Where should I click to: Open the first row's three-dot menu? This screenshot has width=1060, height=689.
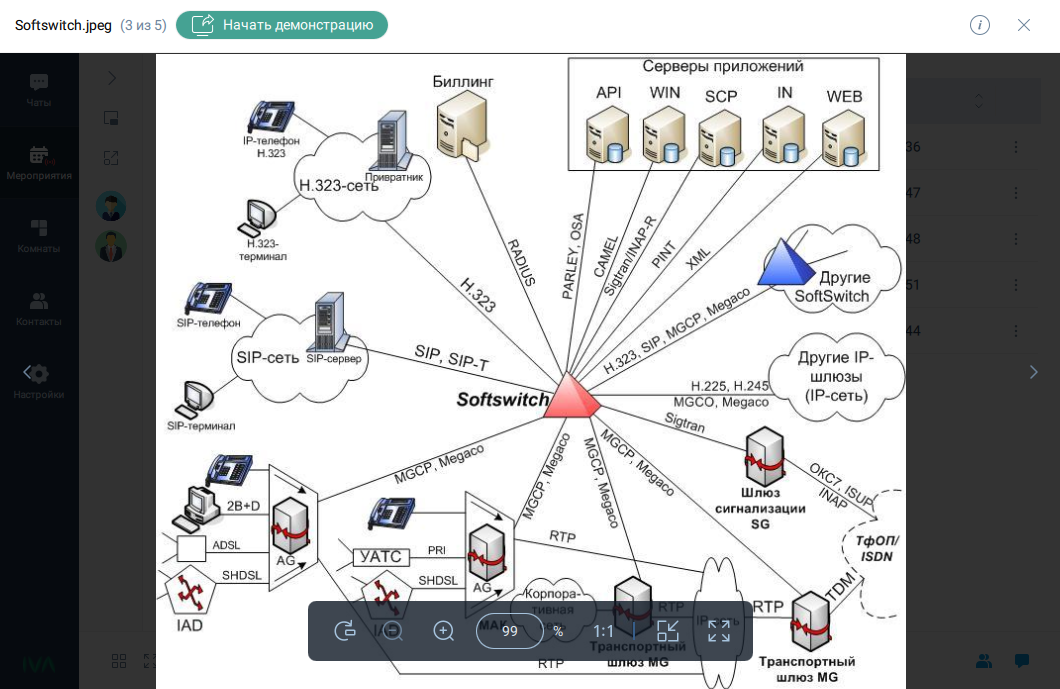click(1016, 147)
